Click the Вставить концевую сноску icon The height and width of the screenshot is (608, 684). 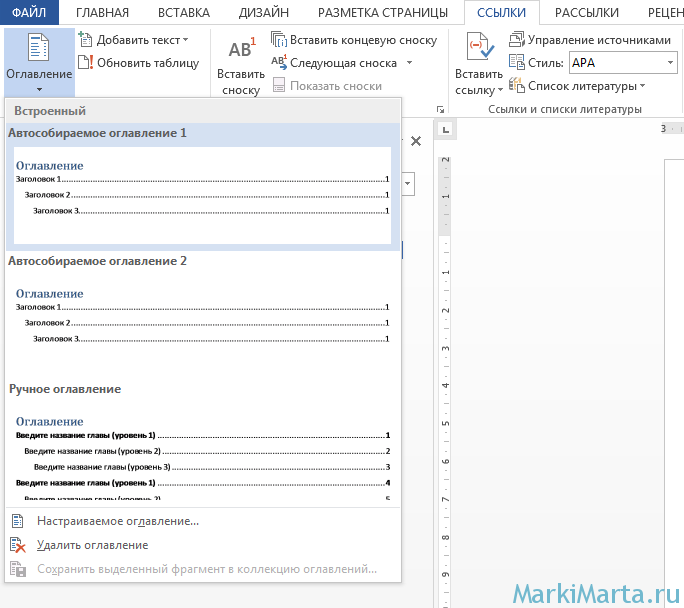point(279,40)
